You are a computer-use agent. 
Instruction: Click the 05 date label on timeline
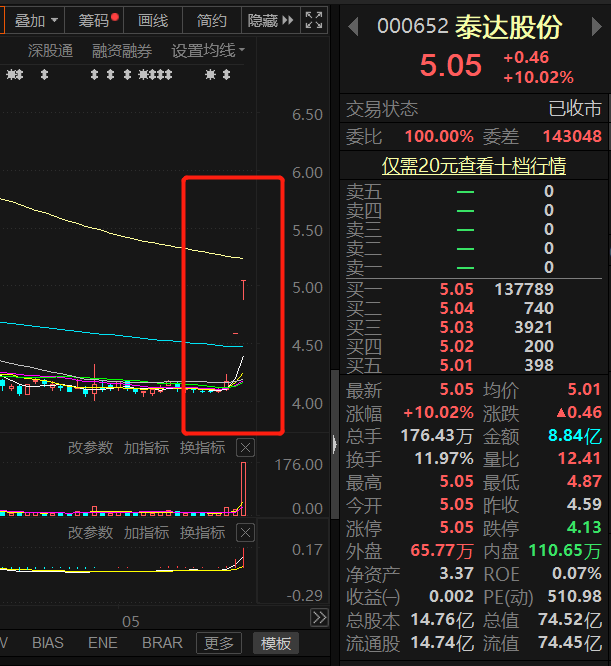(131, 622)
